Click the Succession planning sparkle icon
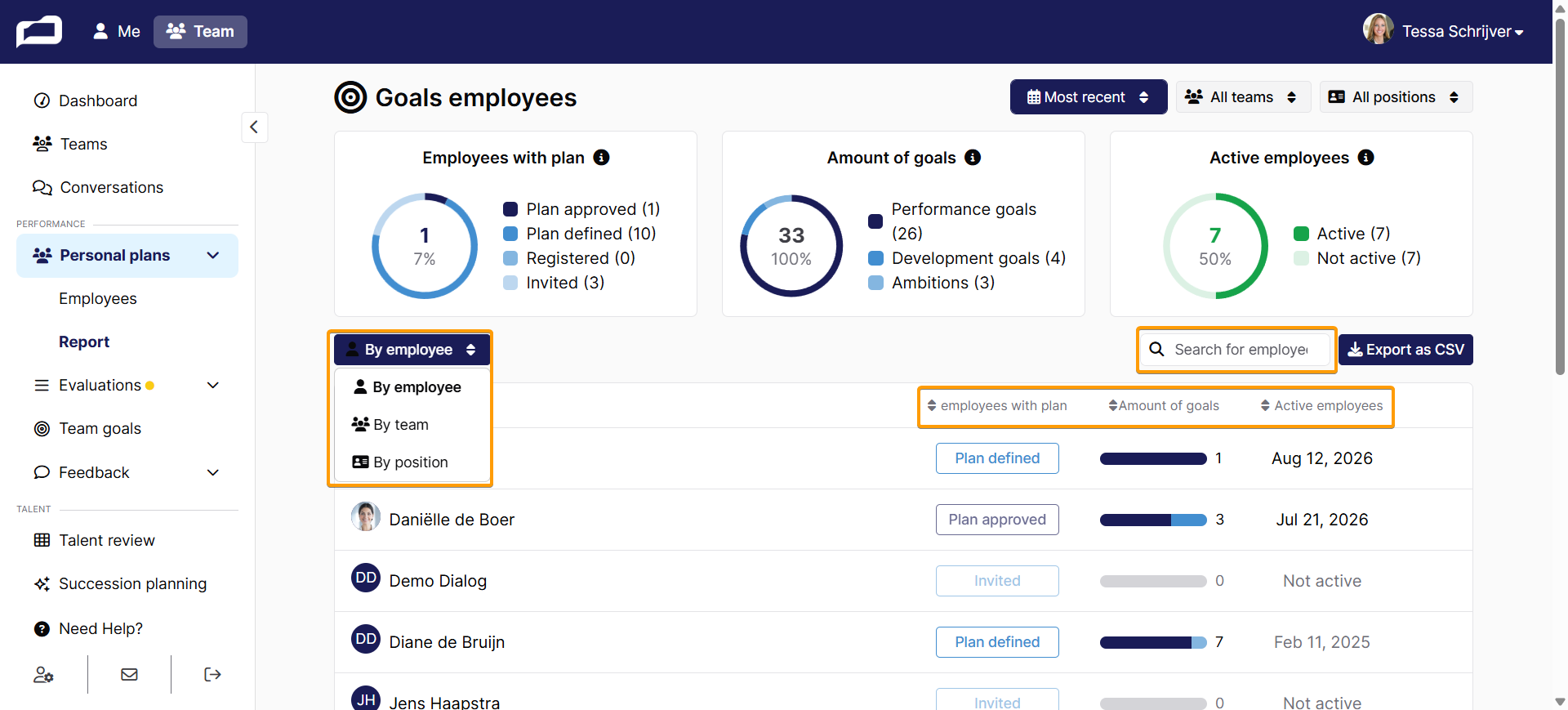The height and width of the screenshot is (710, 1568). (x=42, y=584)
